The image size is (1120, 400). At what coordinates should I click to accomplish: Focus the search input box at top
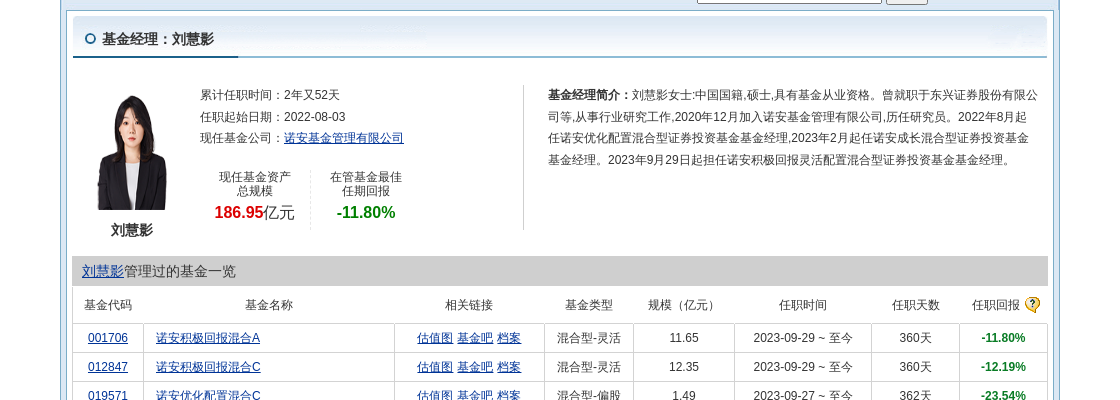pyautogui.click(x=788, y=2)
